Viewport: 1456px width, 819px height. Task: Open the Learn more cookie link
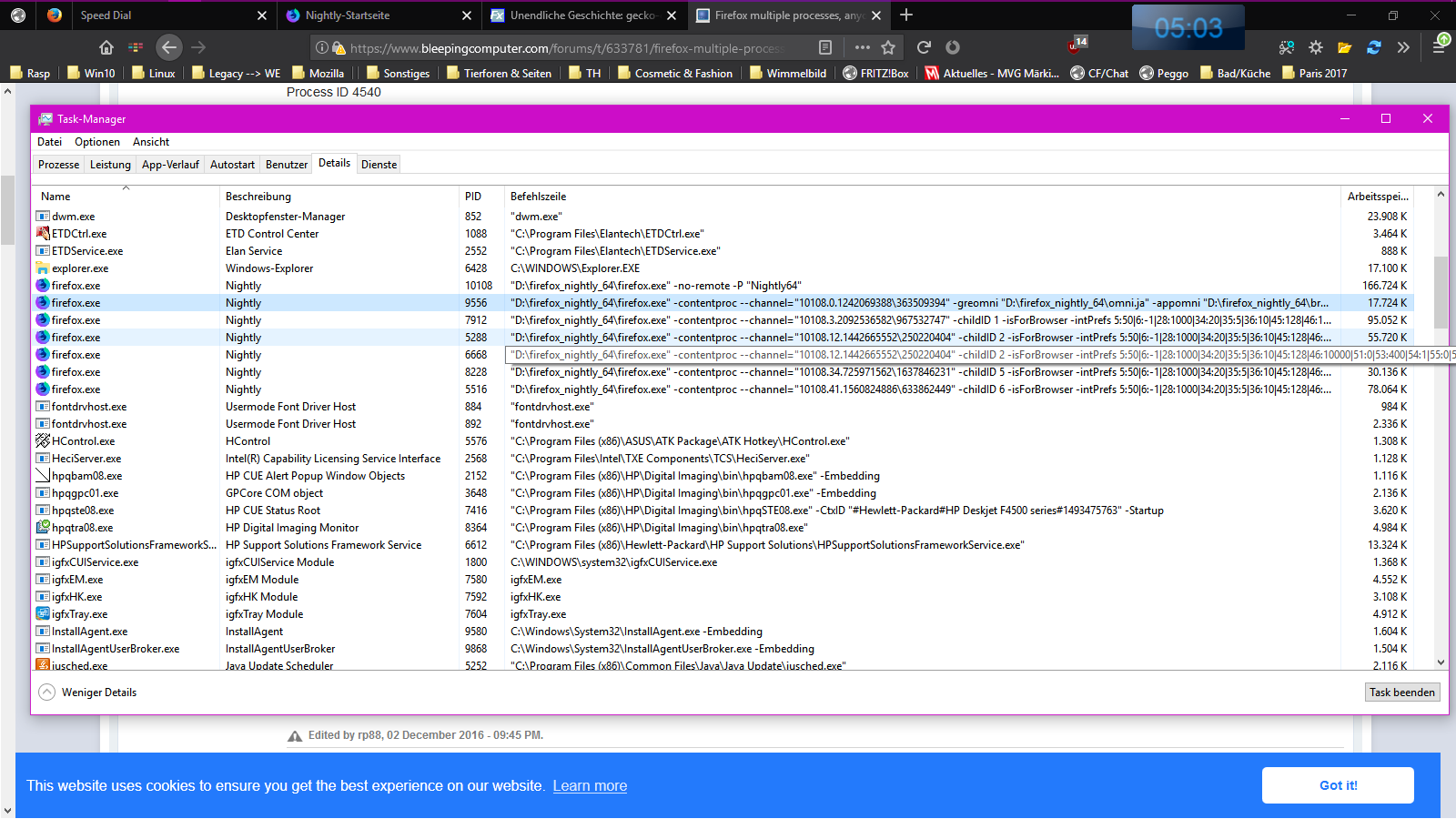(x=590, y=786)
